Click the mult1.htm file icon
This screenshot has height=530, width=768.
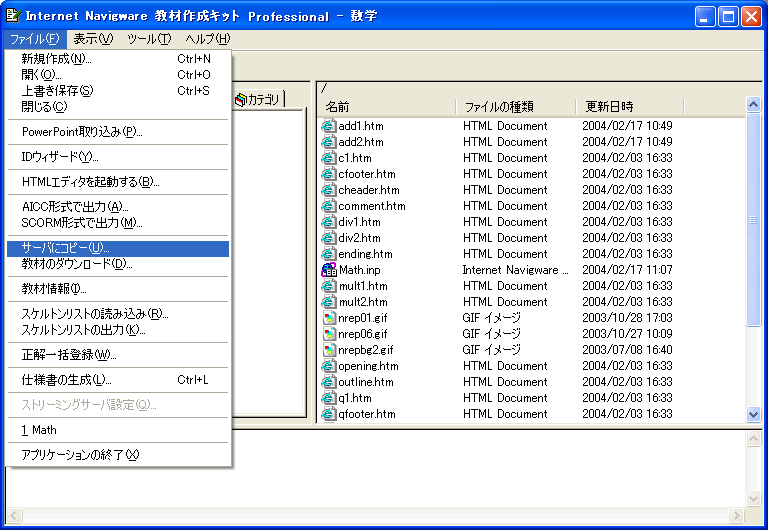click(329, 286)
